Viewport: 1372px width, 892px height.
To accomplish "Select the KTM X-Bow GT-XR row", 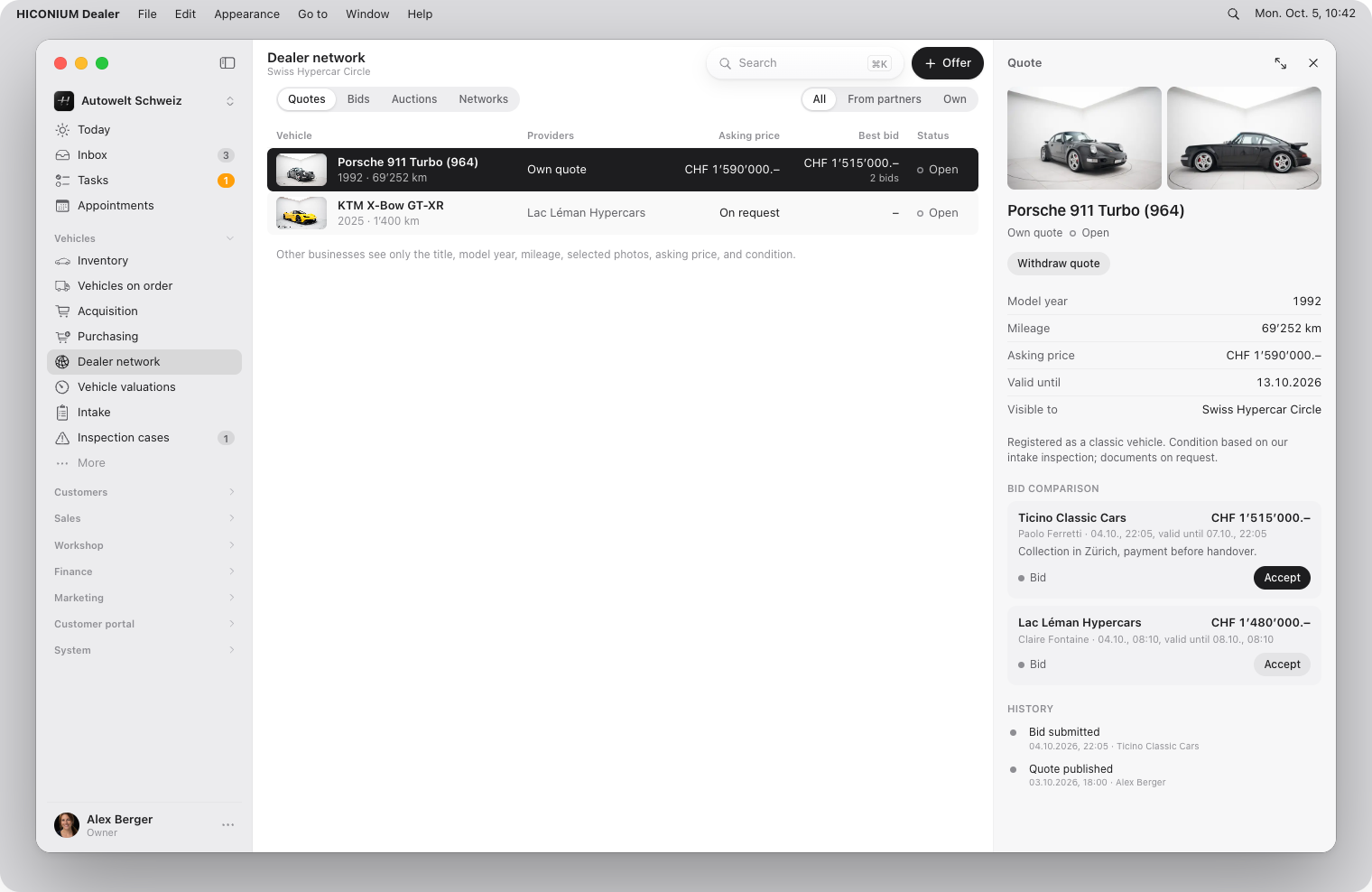I will click(623, 213).
